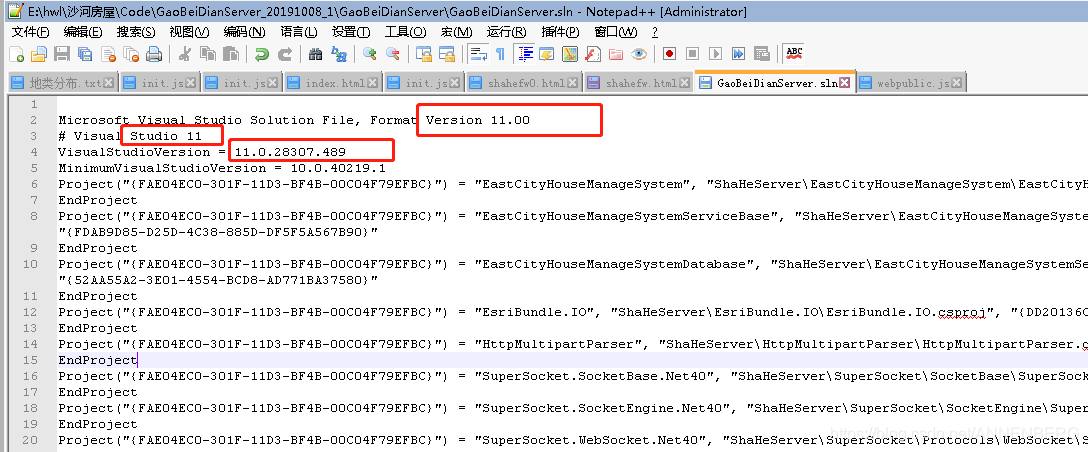Screen dimensions: 1088x452
Task: Toggle file monitoring eye icon
Action: 638,54
